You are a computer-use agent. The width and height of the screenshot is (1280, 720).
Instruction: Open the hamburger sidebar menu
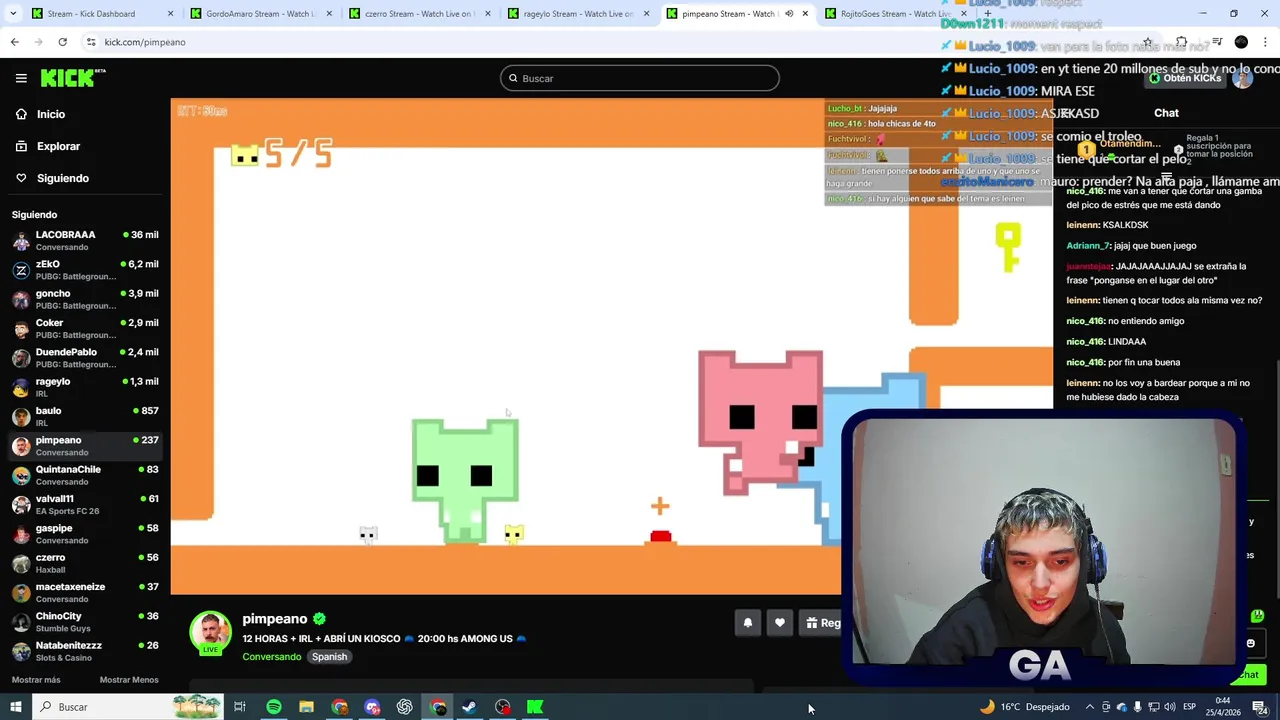coord(21,78)
